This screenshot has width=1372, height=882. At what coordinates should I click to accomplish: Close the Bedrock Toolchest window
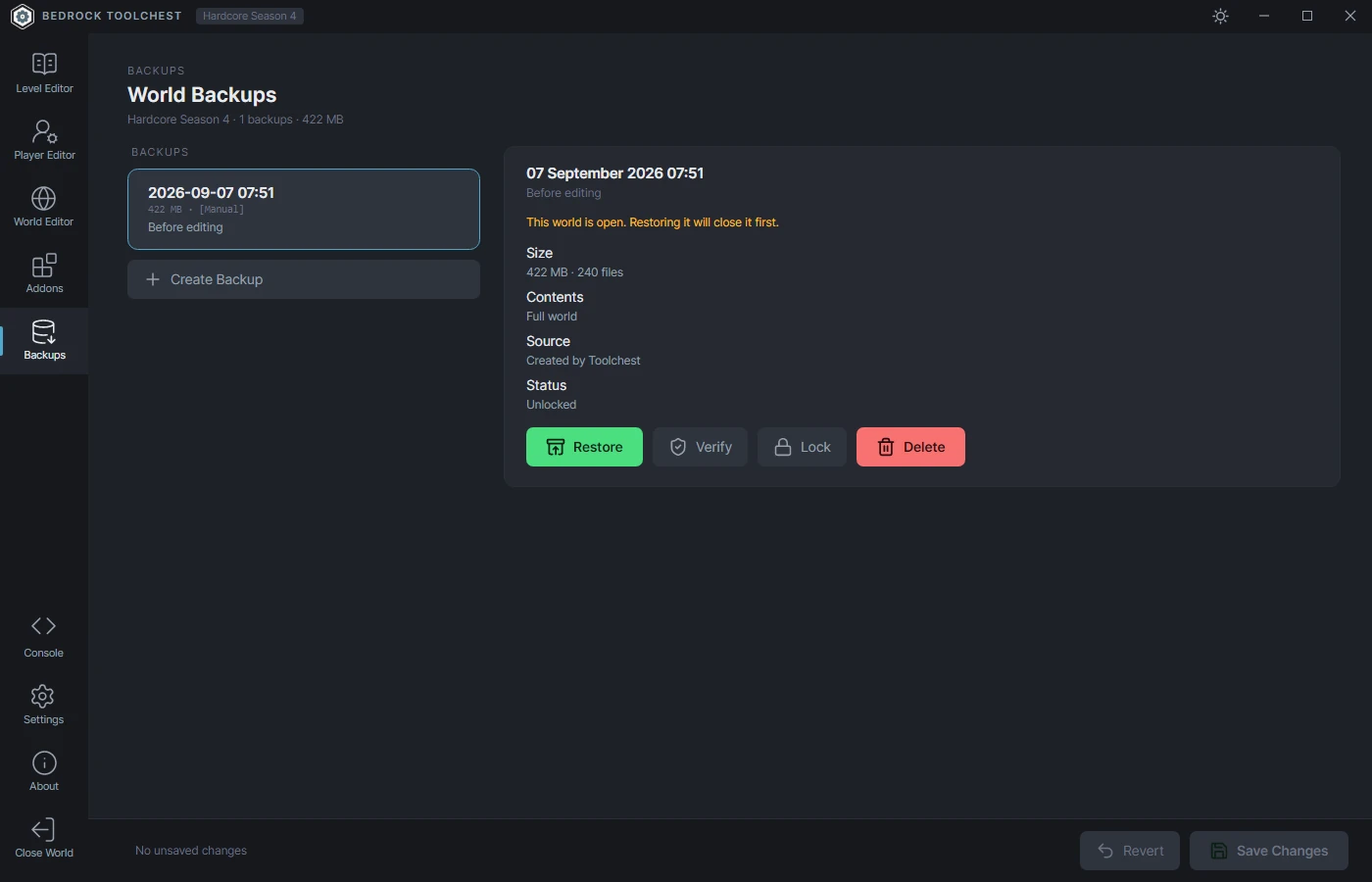pos(1350,16)
